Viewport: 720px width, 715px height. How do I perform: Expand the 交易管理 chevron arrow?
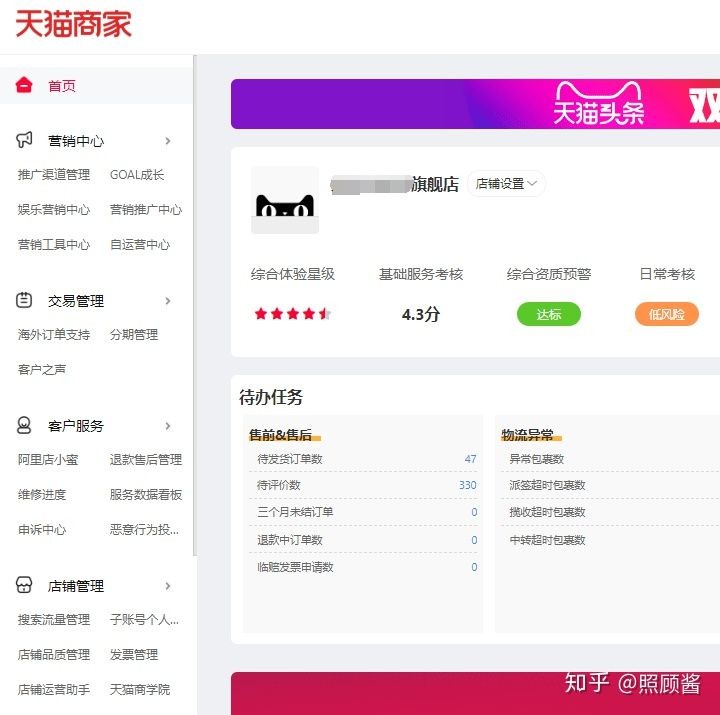(x=168, y=301)
